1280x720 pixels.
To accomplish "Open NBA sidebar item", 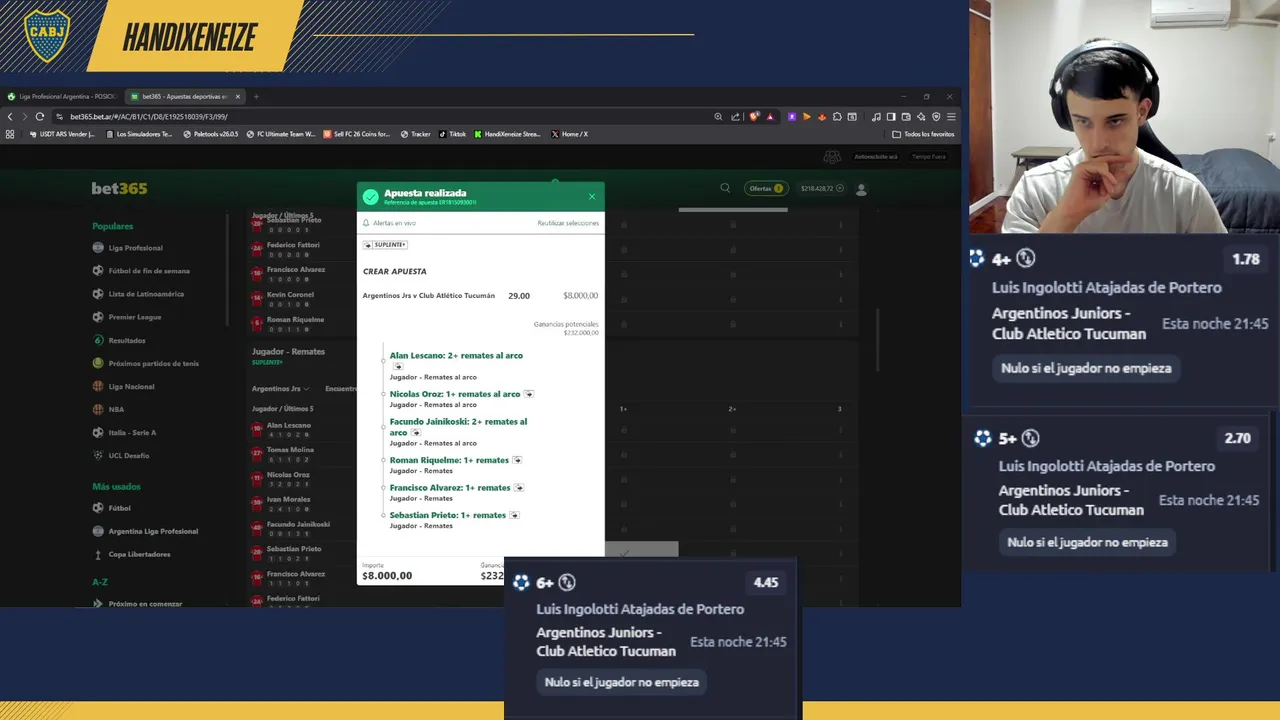I will [x=108, y=409].
